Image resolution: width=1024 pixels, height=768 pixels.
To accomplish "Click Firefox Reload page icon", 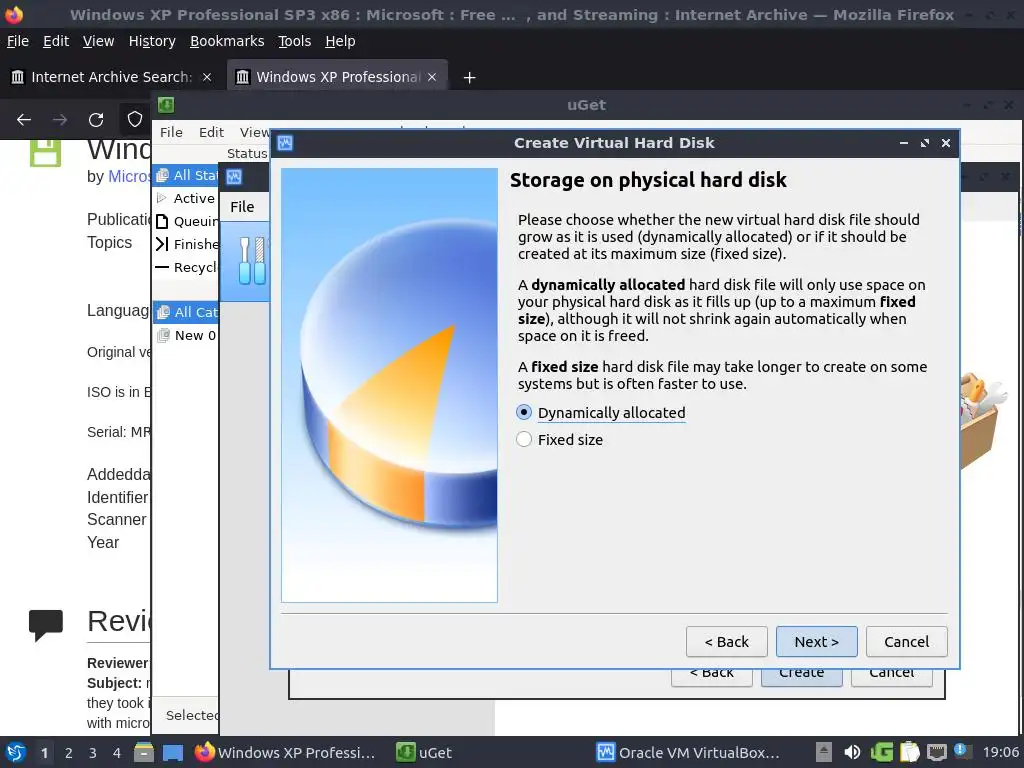I will [96, 120].
